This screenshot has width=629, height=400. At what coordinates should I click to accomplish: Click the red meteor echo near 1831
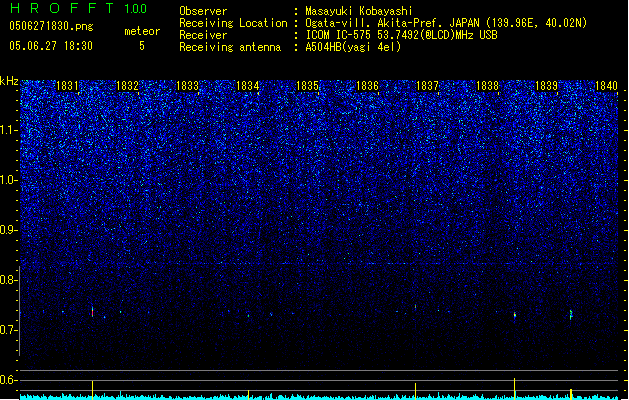point(93,312)
